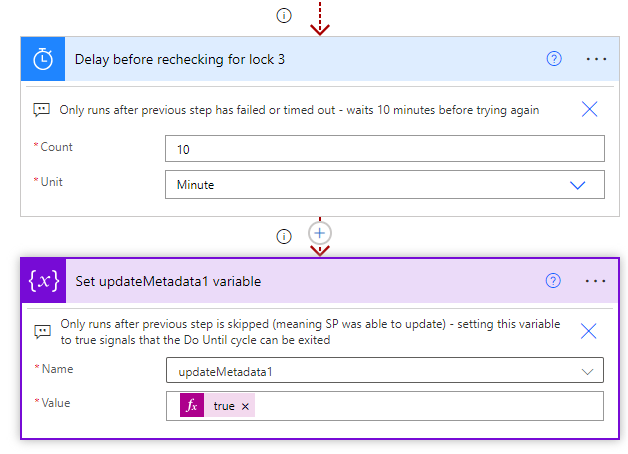Dismiss the comment on Set variable action
Screen dimensions: 628x454
[588, 331]
